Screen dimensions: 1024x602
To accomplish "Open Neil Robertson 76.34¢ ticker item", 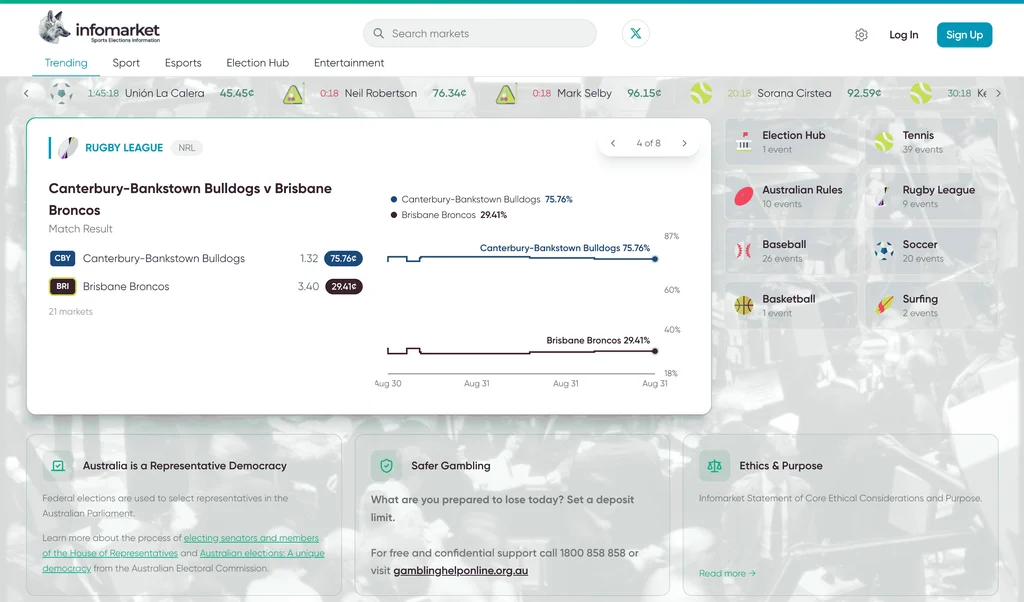I will 375,93.
